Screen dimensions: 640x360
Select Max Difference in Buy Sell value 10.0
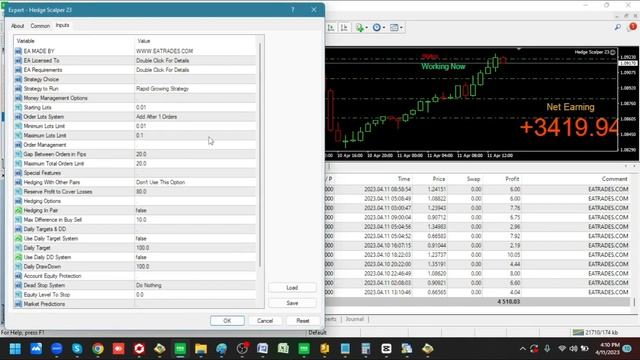tap(141, 220)
